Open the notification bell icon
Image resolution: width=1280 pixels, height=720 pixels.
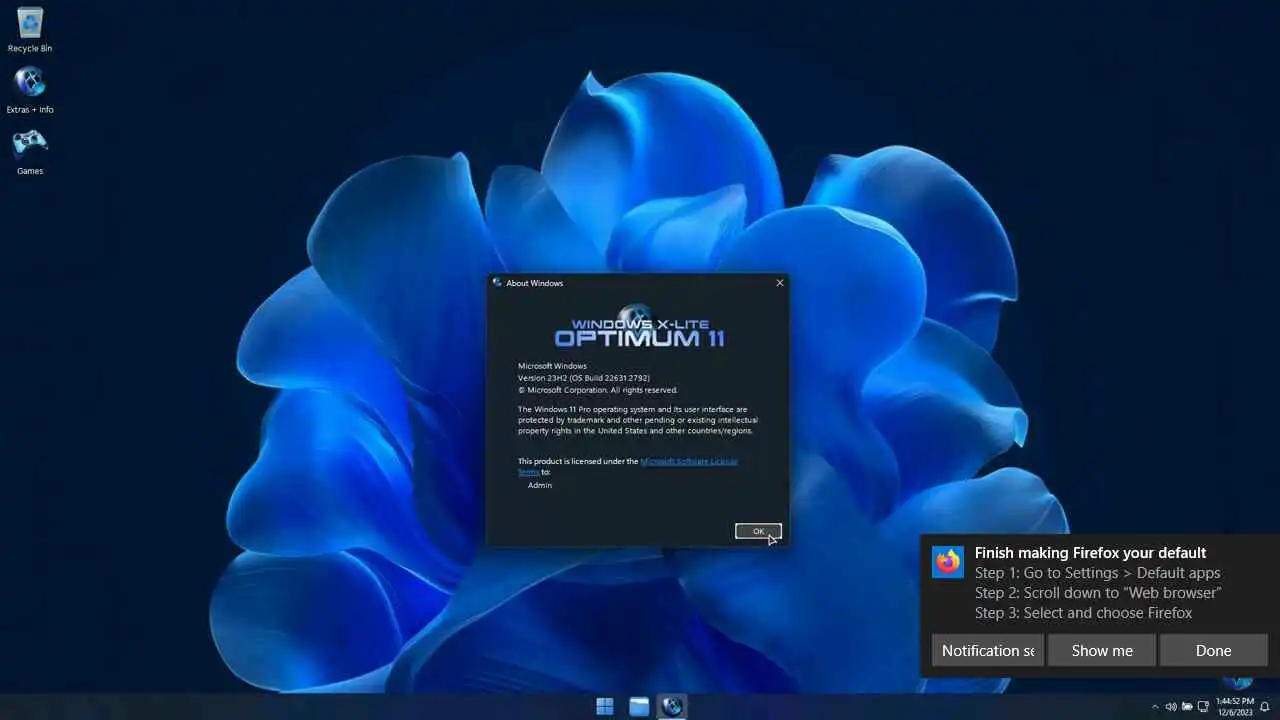pos(1265,707)
